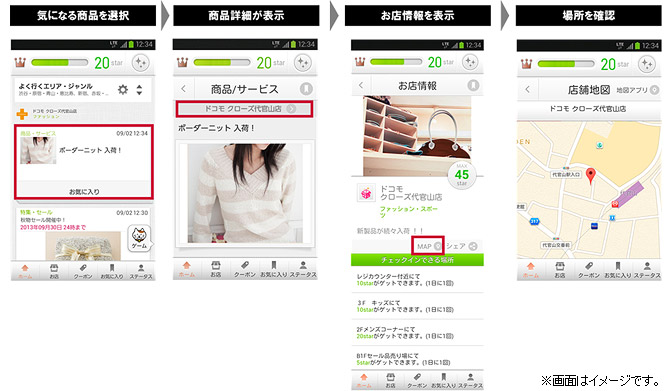Open settings gear in area/genre panel

tap(123, 90)
